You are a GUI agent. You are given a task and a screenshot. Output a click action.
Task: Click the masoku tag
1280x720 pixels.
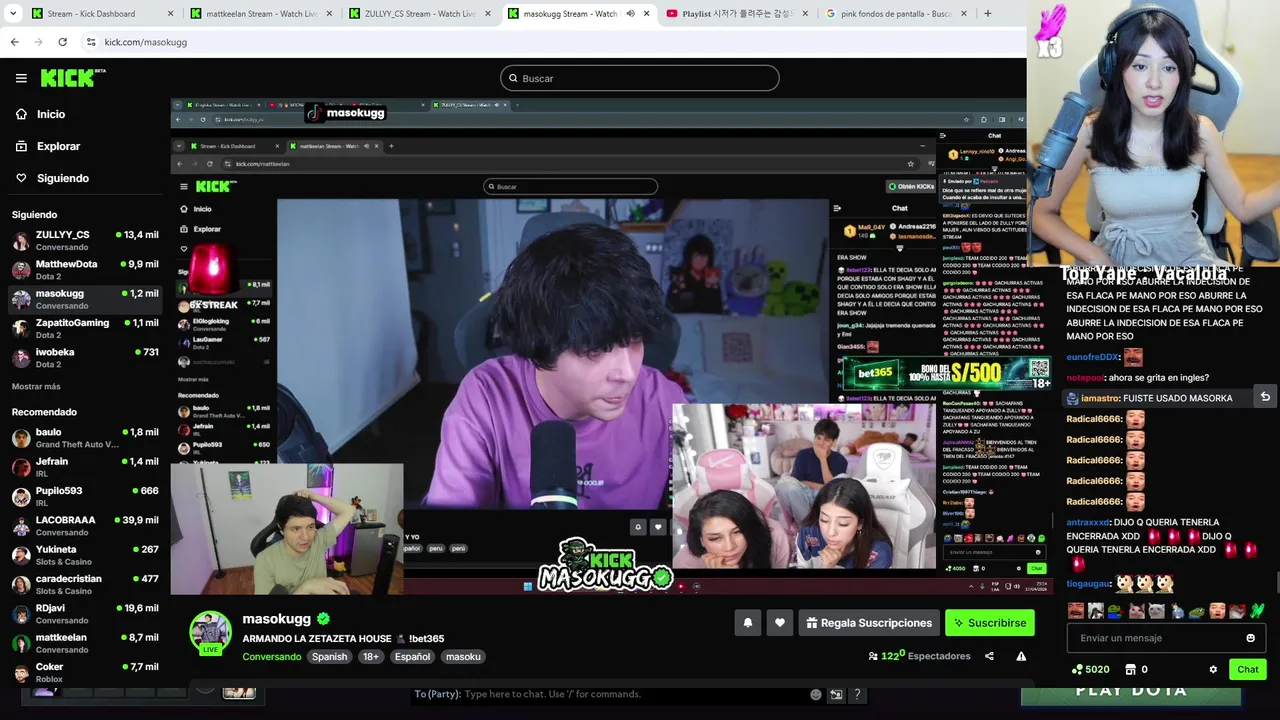pyautogui.click(x=463, y=657)
